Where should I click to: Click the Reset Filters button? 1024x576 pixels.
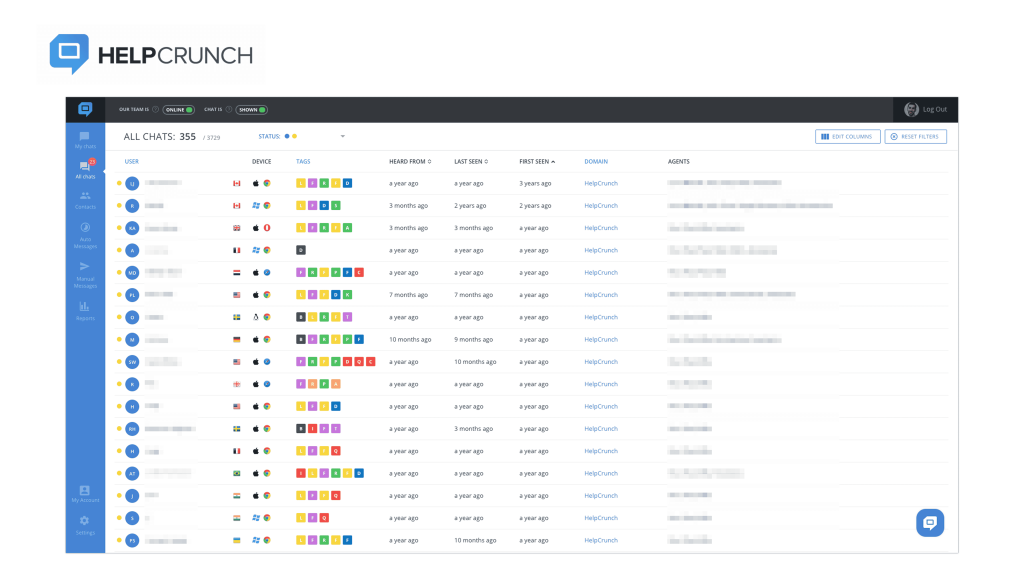(915, 137)
